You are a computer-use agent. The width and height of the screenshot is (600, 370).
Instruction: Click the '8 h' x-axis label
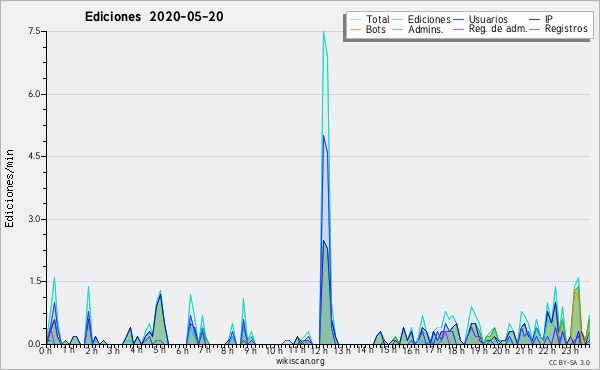tap(227, 351)
